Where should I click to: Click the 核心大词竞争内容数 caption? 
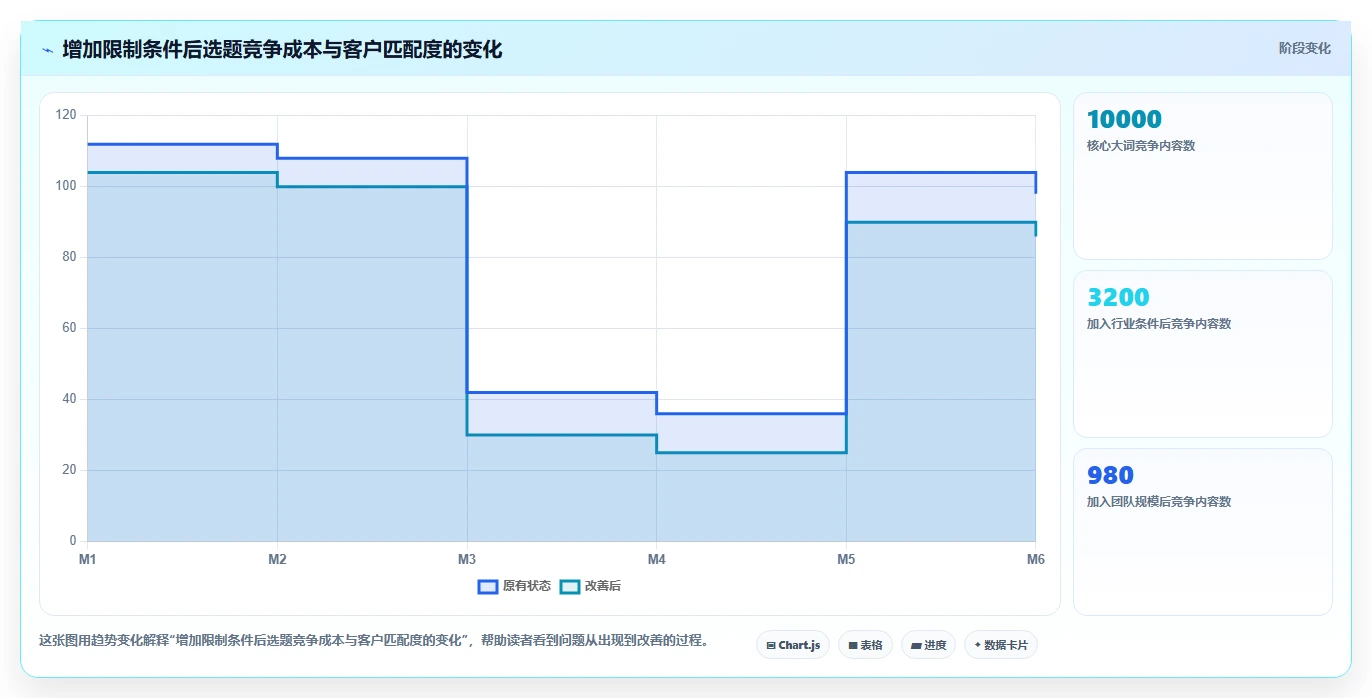pos(1141,146)
